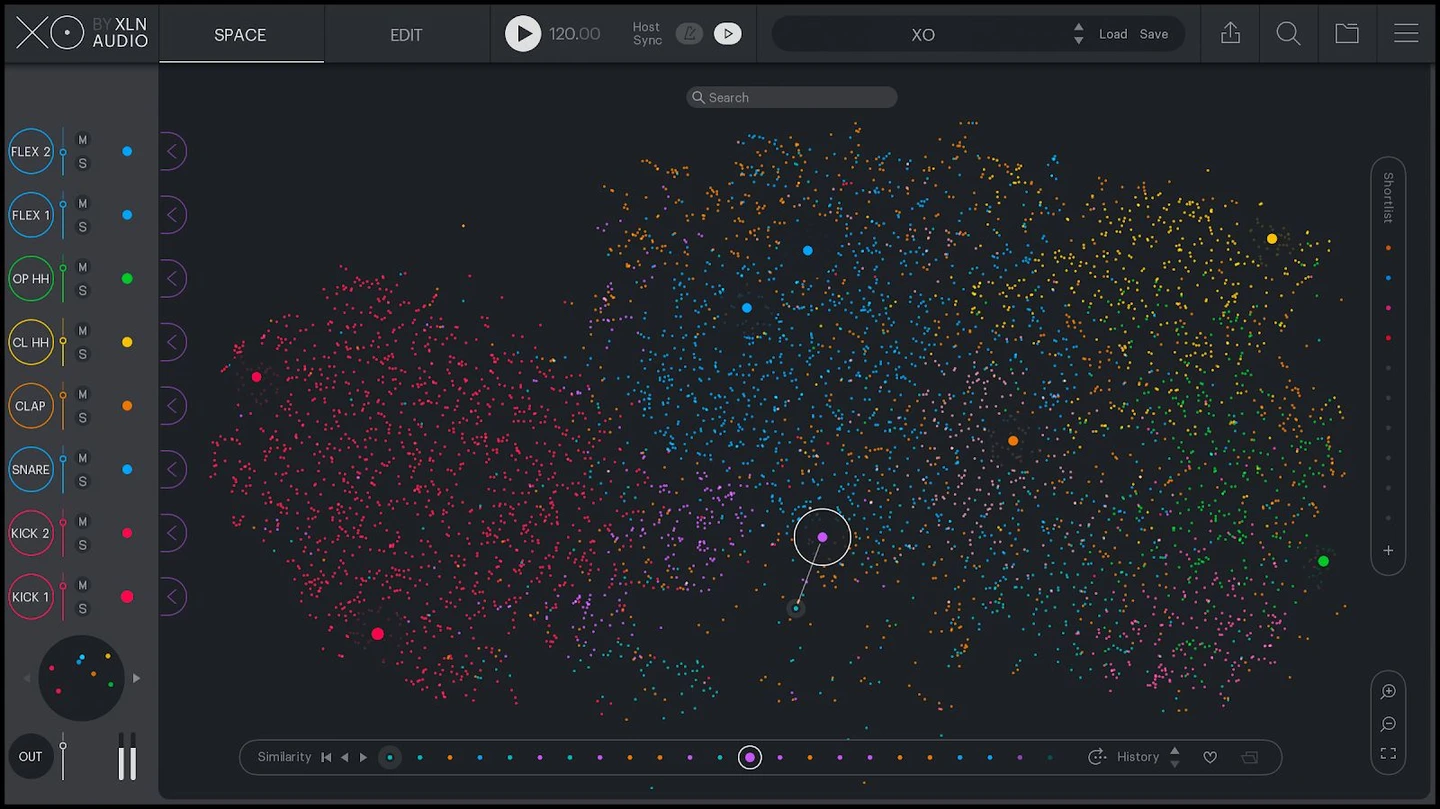
Task: Solo the CLAP channel
Action: click(83, 418)
